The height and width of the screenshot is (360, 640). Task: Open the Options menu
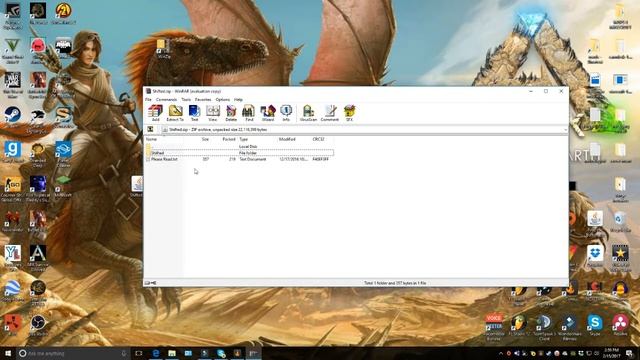(x=222, y=100)
